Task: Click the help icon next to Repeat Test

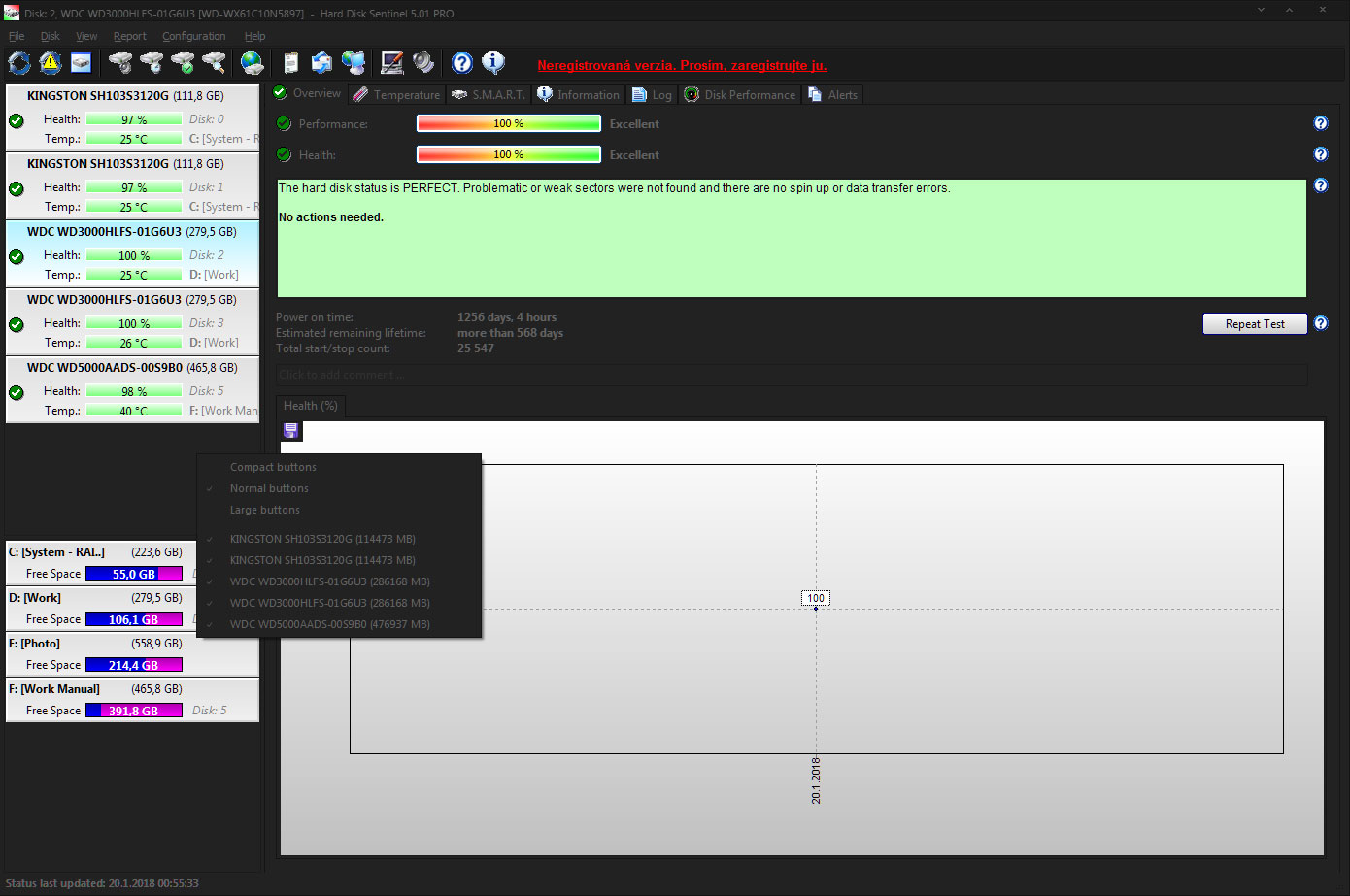Action: click(x=1321, y=323)
